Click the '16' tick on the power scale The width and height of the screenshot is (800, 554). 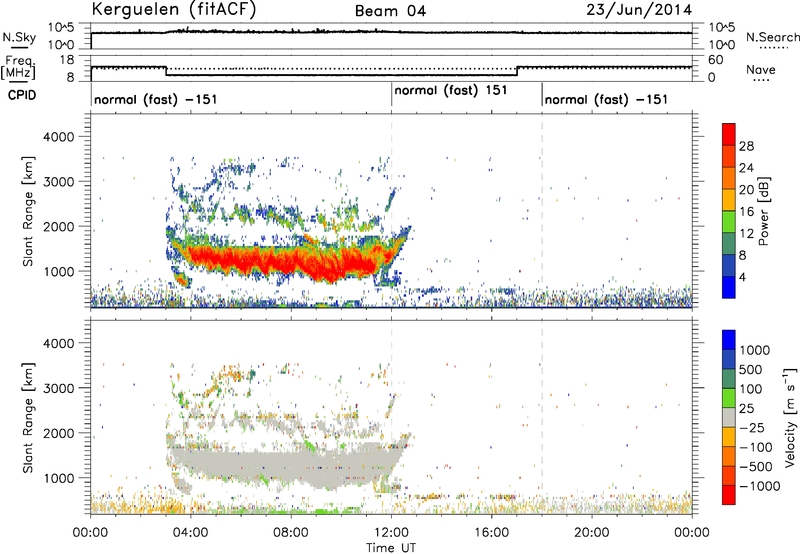(746, 212)
